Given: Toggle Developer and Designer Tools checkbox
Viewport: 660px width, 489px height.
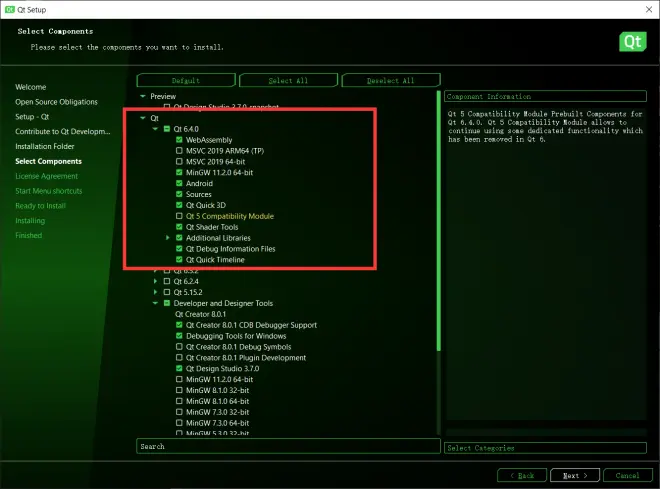Looking at the screenshot, I should click(167, 303).
